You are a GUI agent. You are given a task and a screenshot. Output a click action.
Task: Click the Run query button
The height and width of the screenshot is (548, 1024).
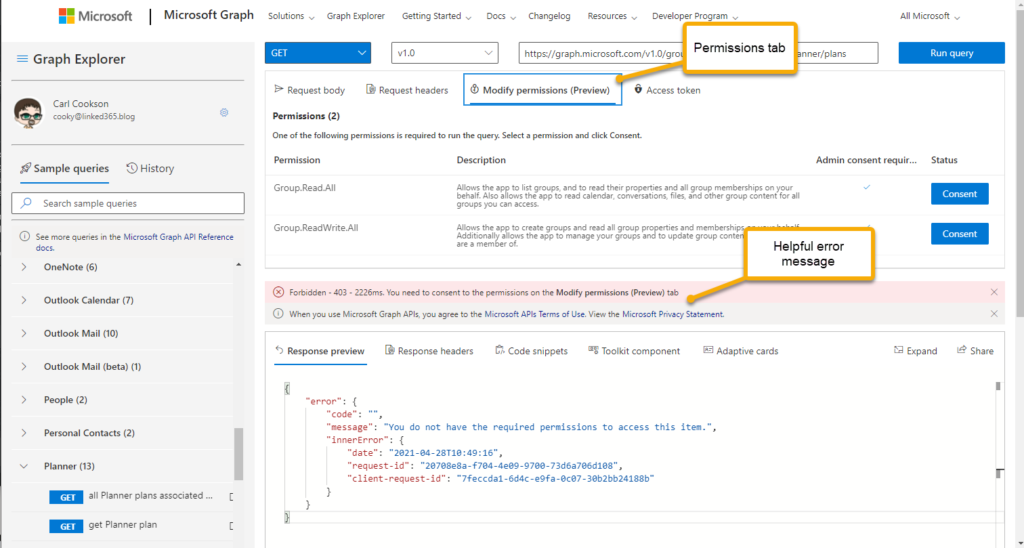pyautogui.click(x=952, y=53)
